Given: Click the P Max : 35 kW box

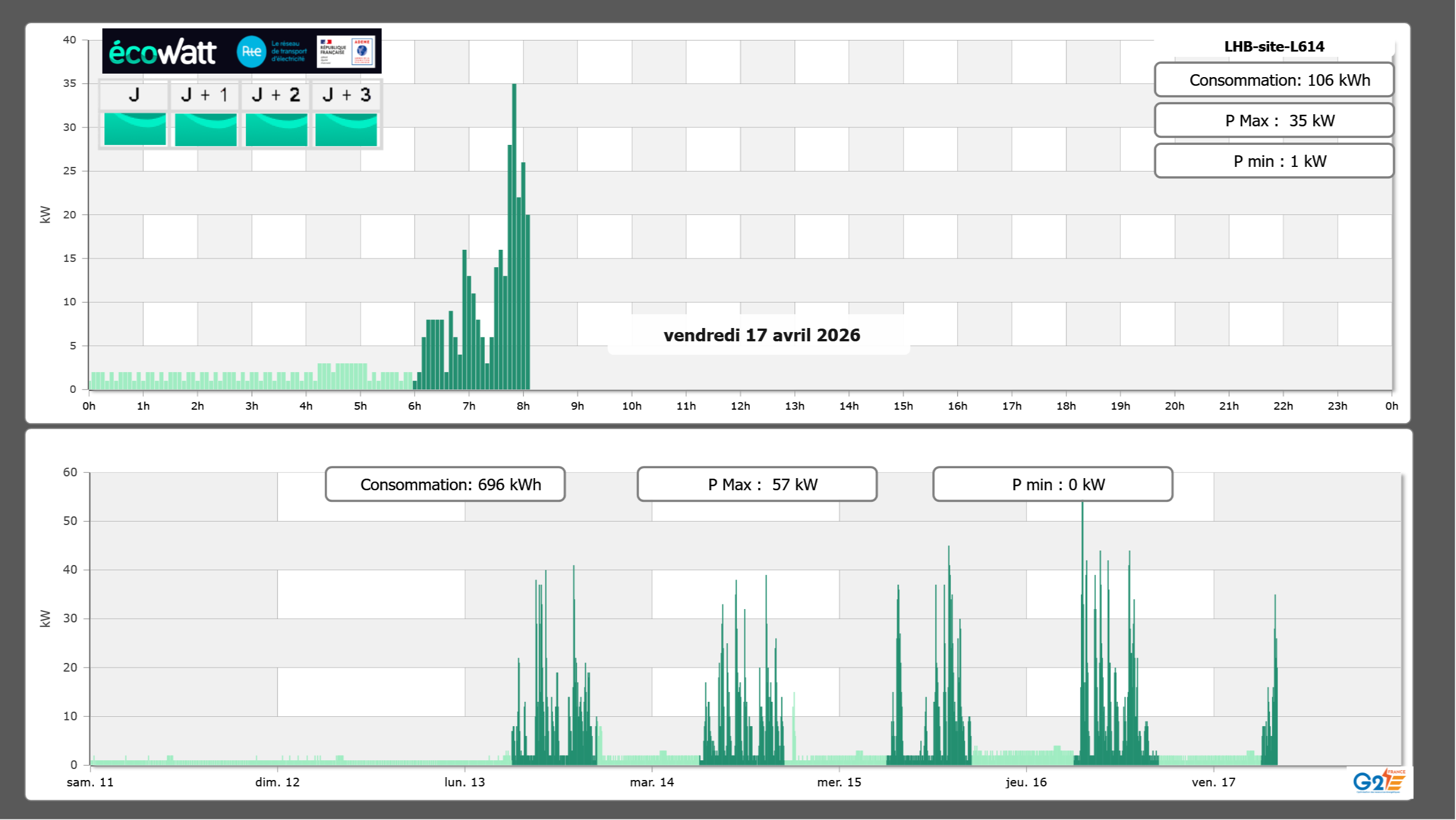Looking at the screenshot, I should [x=1274, y=121].
